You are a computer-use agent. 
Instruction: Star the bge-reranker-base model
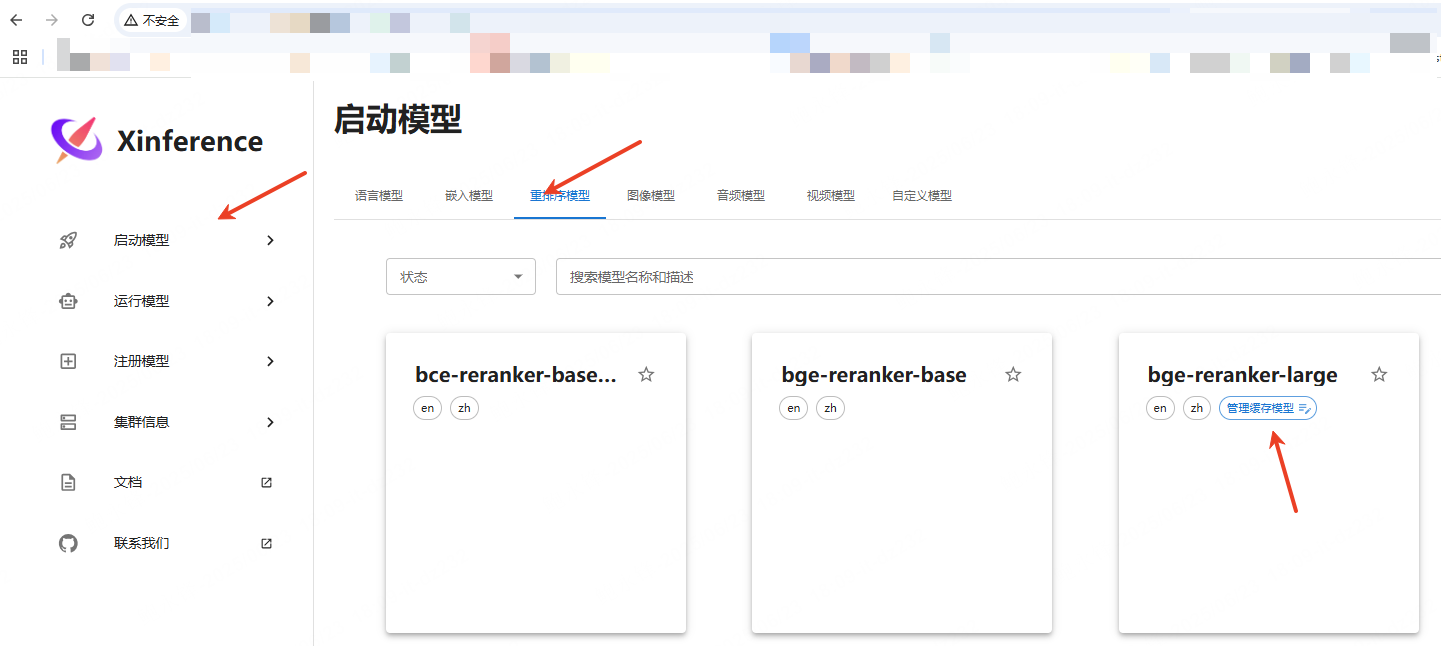(1013, 375)
